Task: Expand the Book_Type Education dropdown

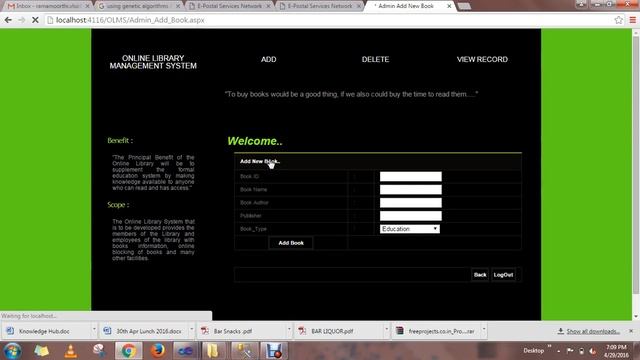Action: (410, 229)
